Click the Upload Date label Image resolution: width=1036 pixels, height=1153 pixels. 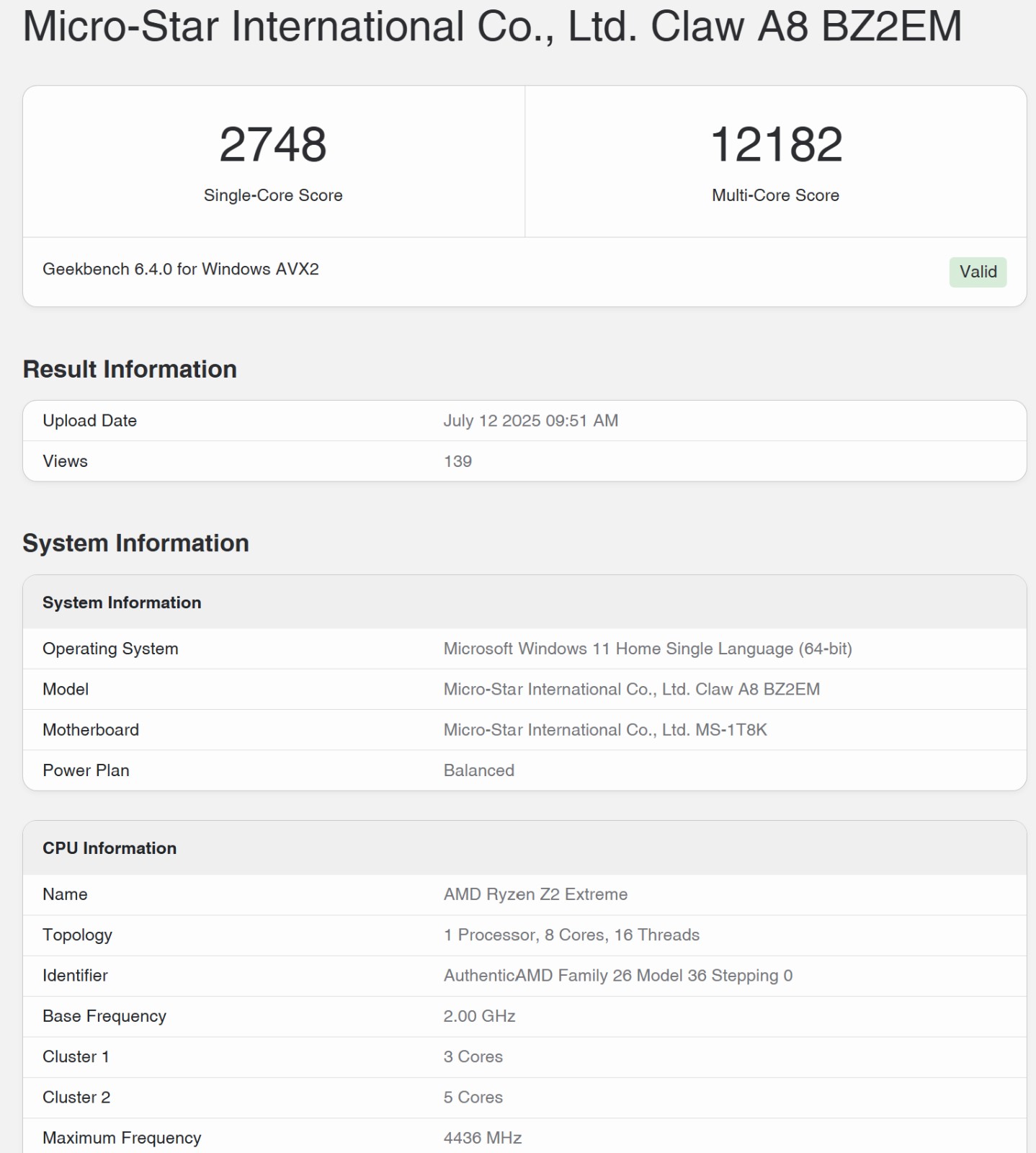(x=90, y=421)
